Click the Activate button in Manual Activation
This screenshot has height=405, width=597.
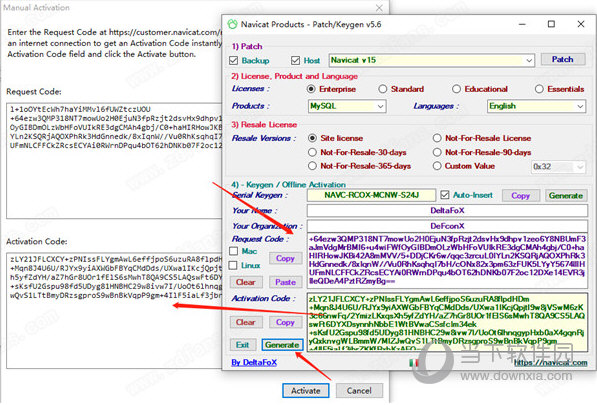pos(306,391)
